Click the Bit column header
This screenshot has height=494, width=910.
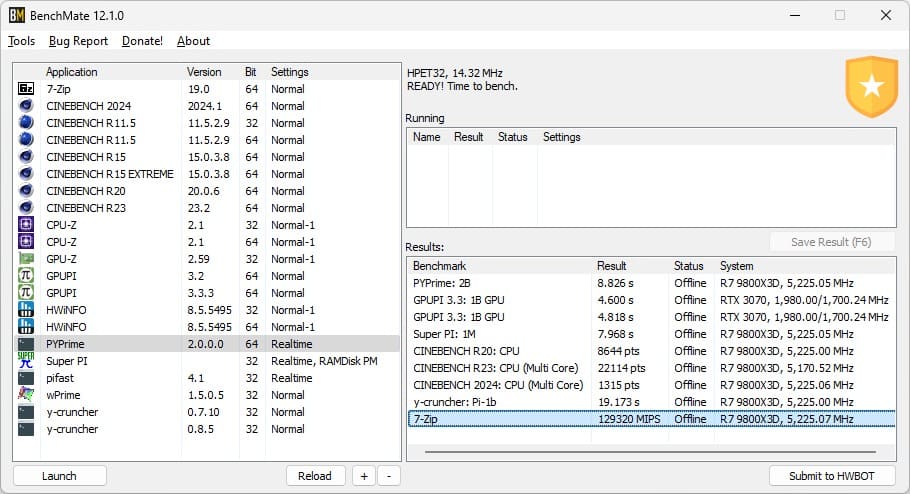[x=252, y=72]
